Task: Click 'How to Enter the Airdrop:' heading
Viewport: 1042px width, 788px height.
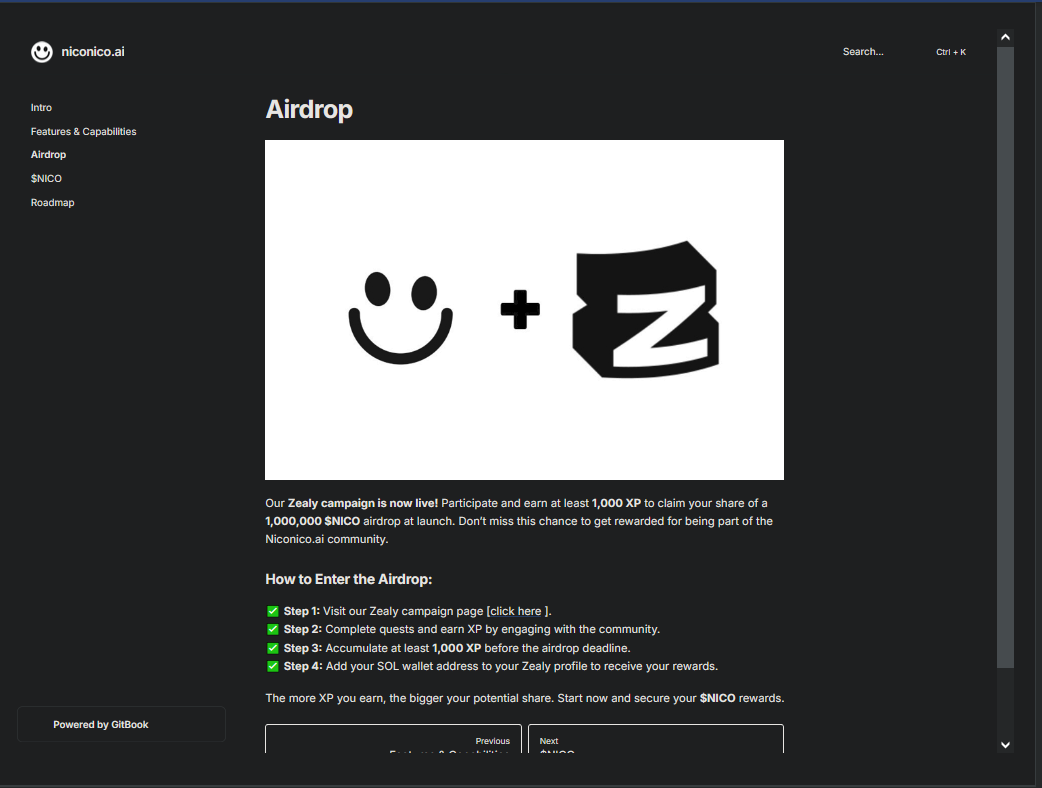Action: (x=349, y=579)
